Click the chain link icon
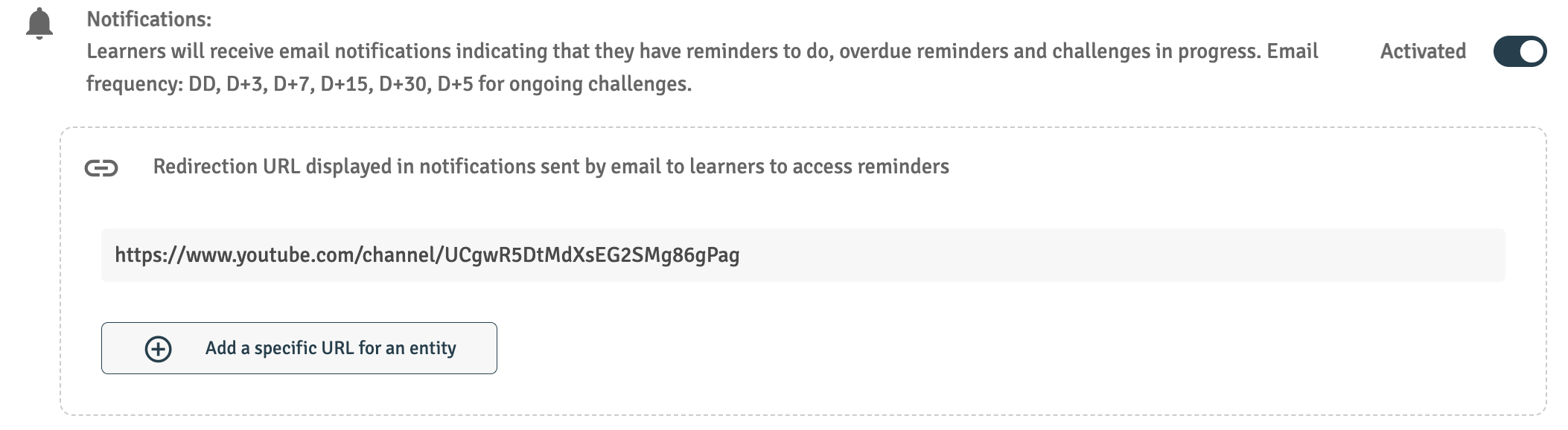 point(101,169)
